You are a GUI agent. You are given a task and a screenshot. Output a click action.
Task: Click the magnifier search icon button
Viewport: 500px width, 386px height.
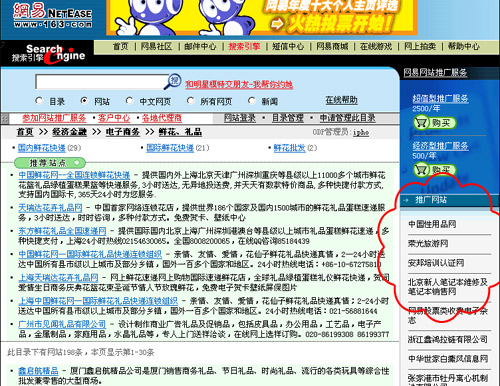click(173, 82)
